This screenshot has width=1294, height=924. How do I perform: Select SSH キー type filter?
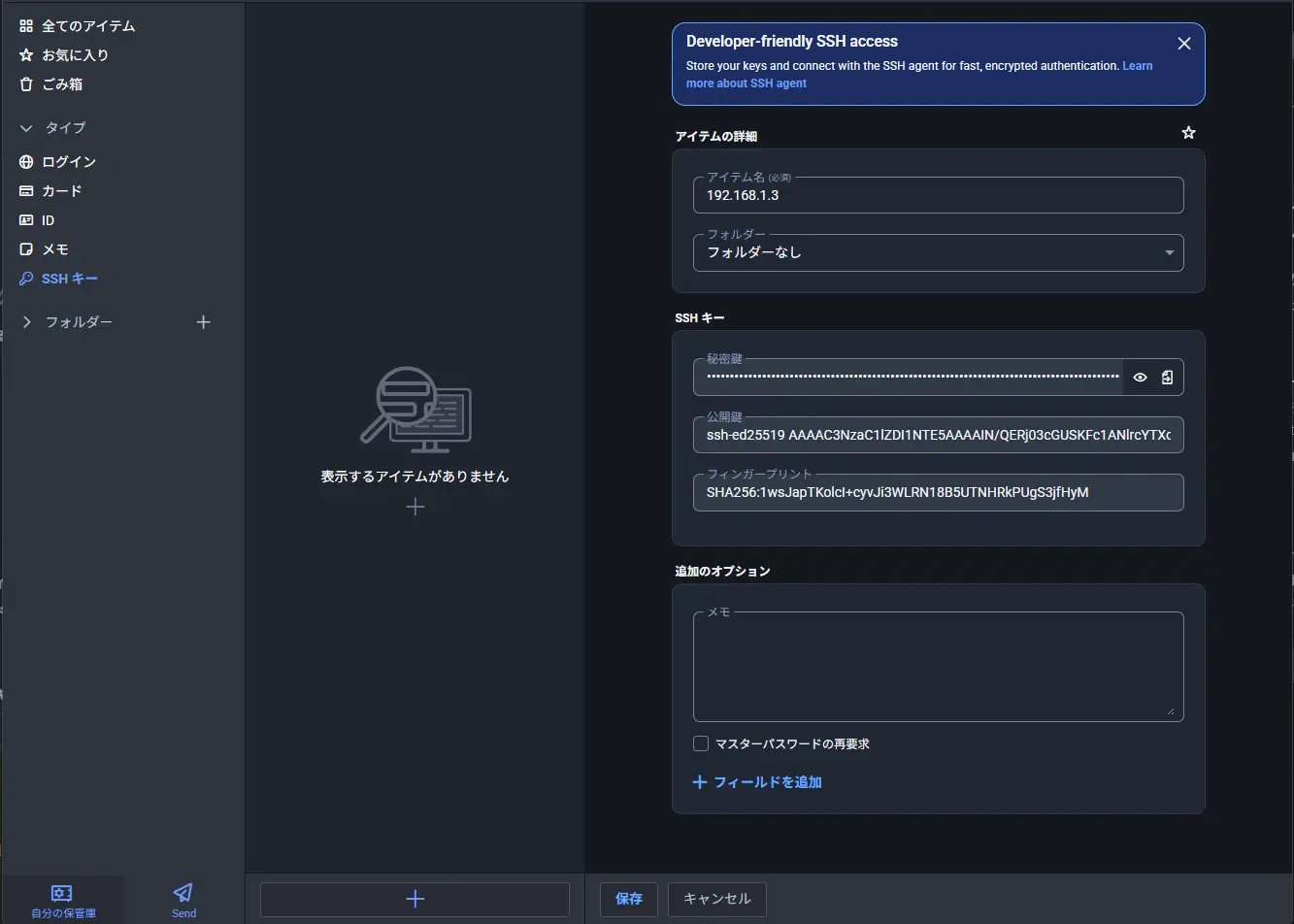click(x=58, y=279)
